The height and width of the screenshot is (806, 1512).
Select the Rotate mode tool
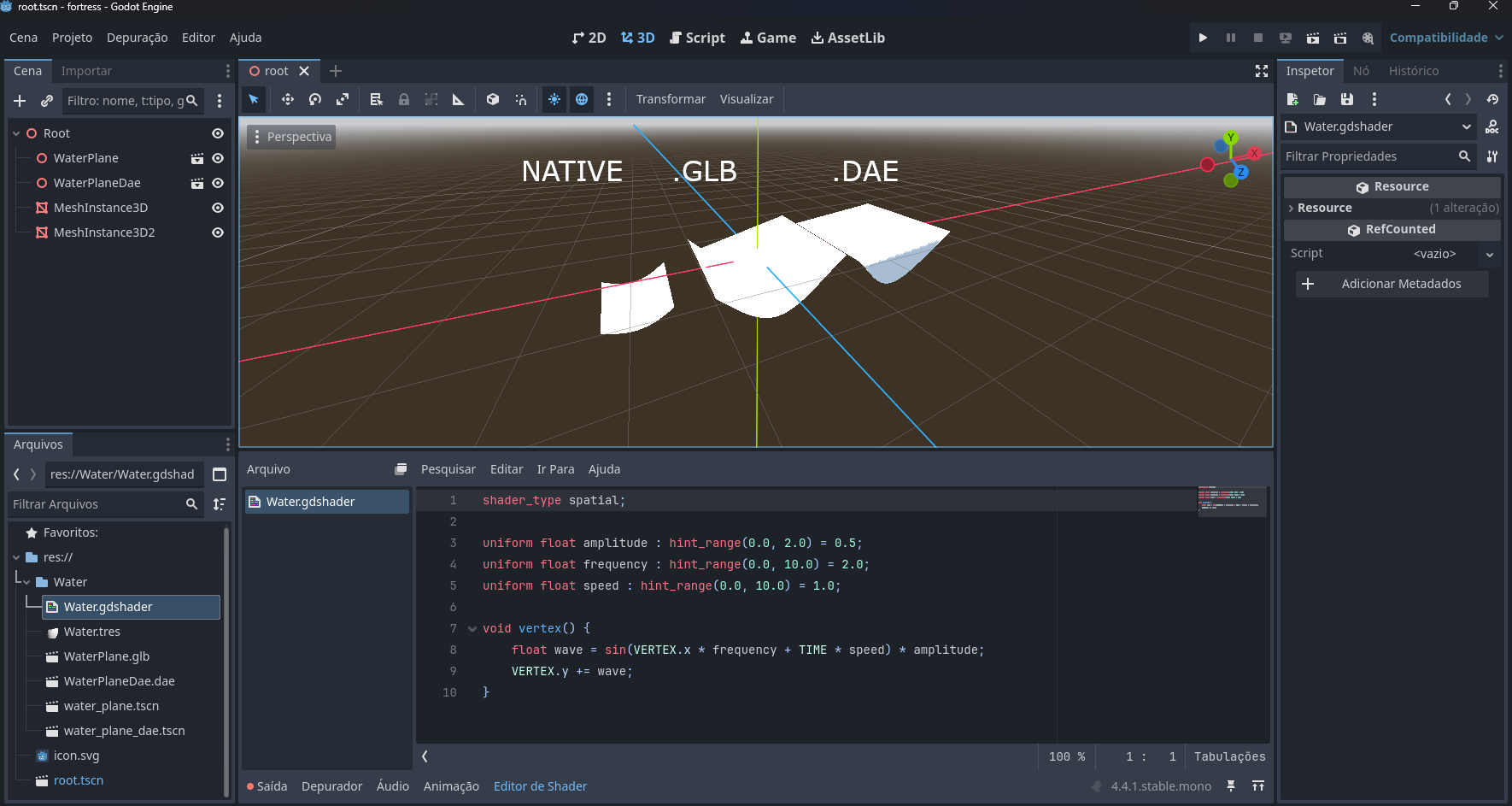coord(315,100)
